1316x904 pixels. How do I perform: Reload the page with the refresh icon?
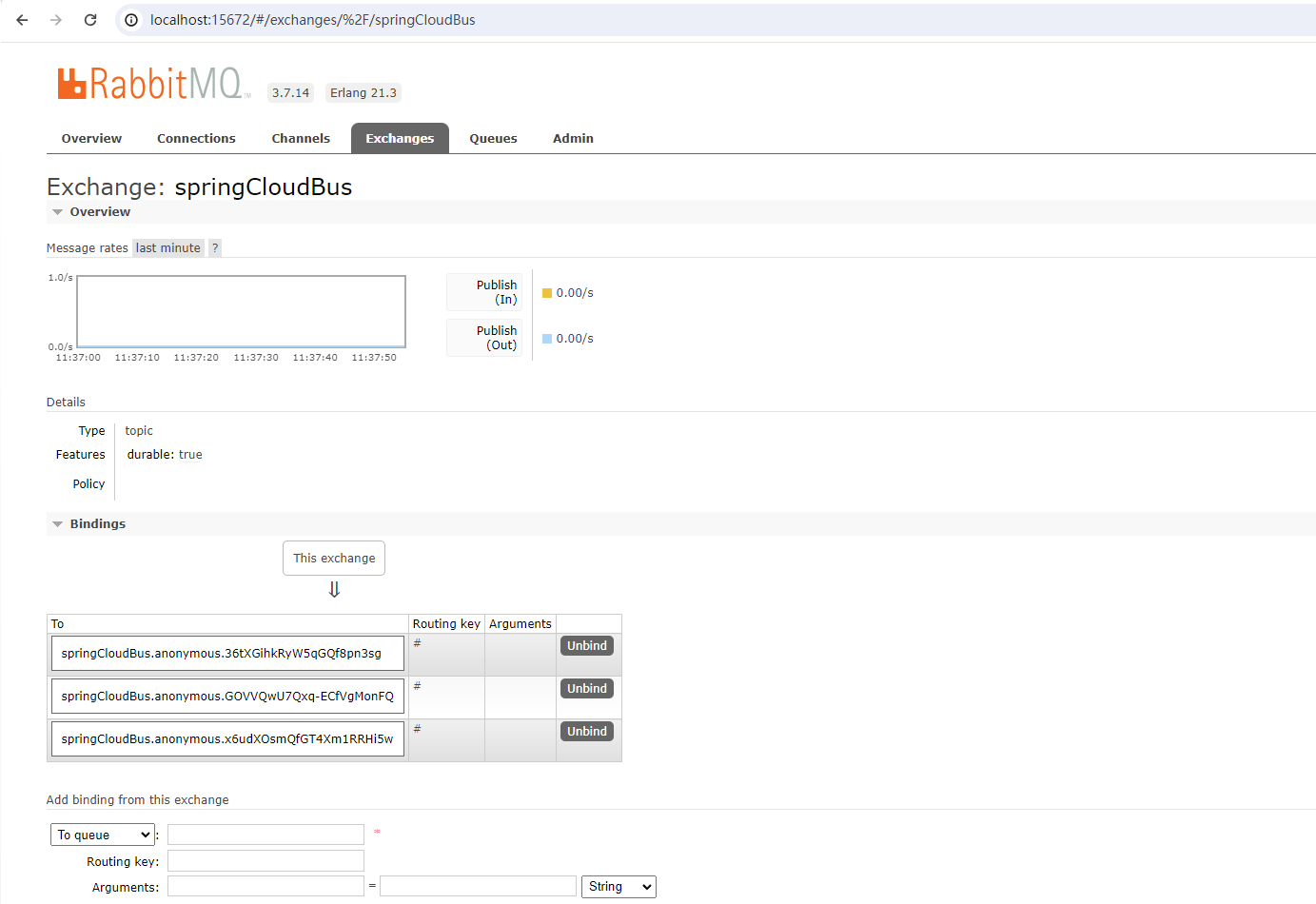click(x=90, y=20)
